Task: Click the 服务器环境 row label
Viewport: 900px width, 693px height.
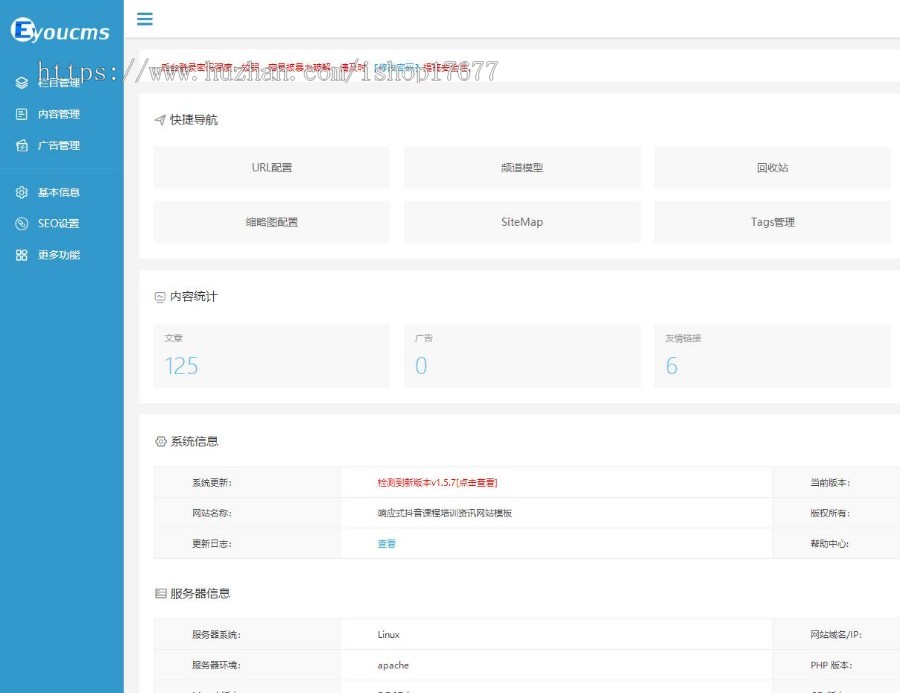Action: point(216,665)
